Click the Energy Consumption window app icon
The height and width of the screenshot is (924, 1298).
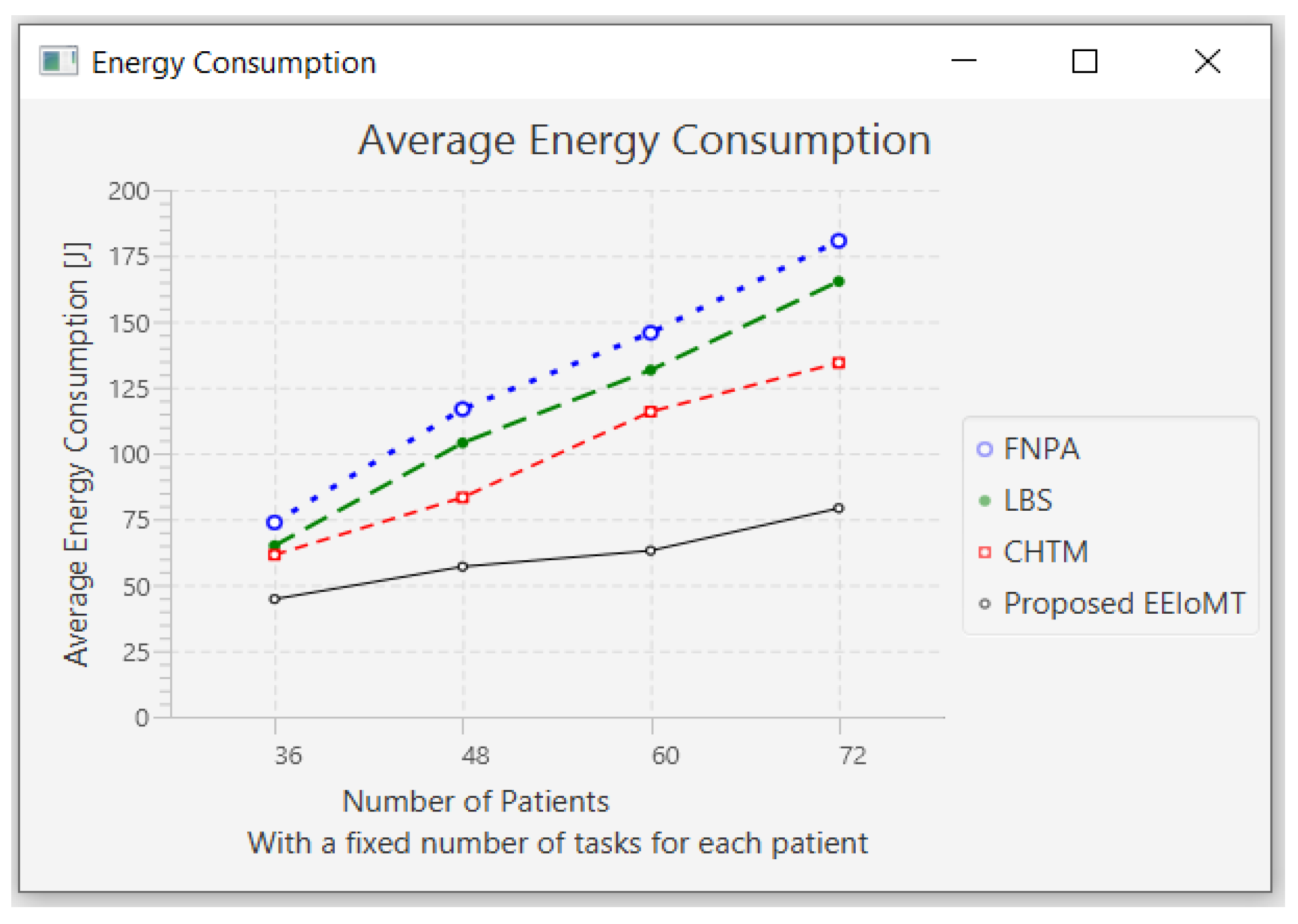[x=58, y=60]
